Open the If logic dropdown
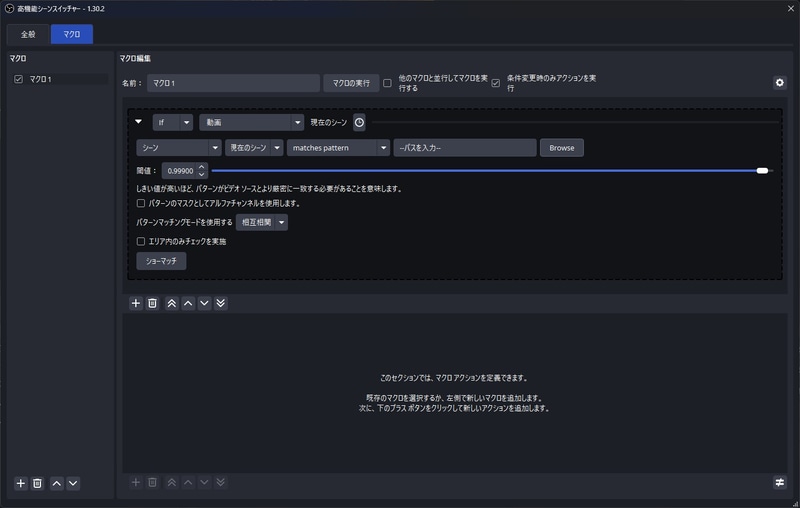This screenshot has height=508, width=800. (173, 122)
